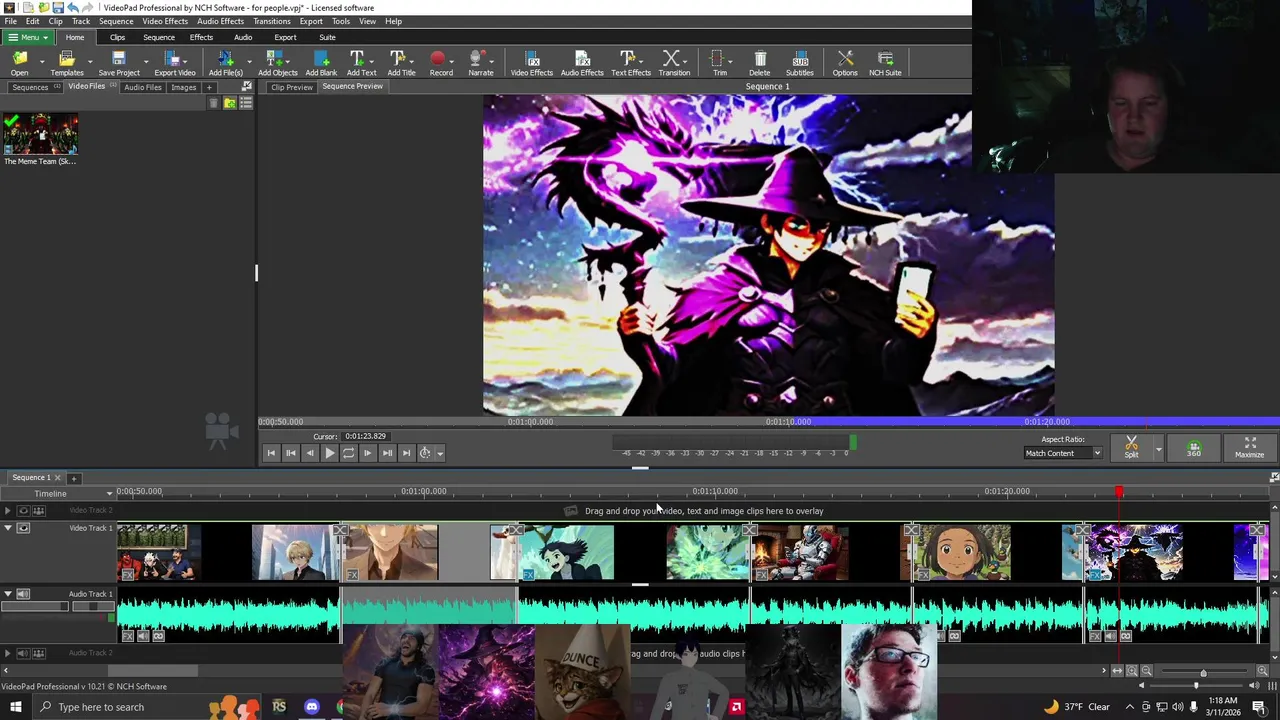The width and height of the screenshot is (1280, 720).
Task: Collapse Video Track 1 with its triangle
Action: 8,528
